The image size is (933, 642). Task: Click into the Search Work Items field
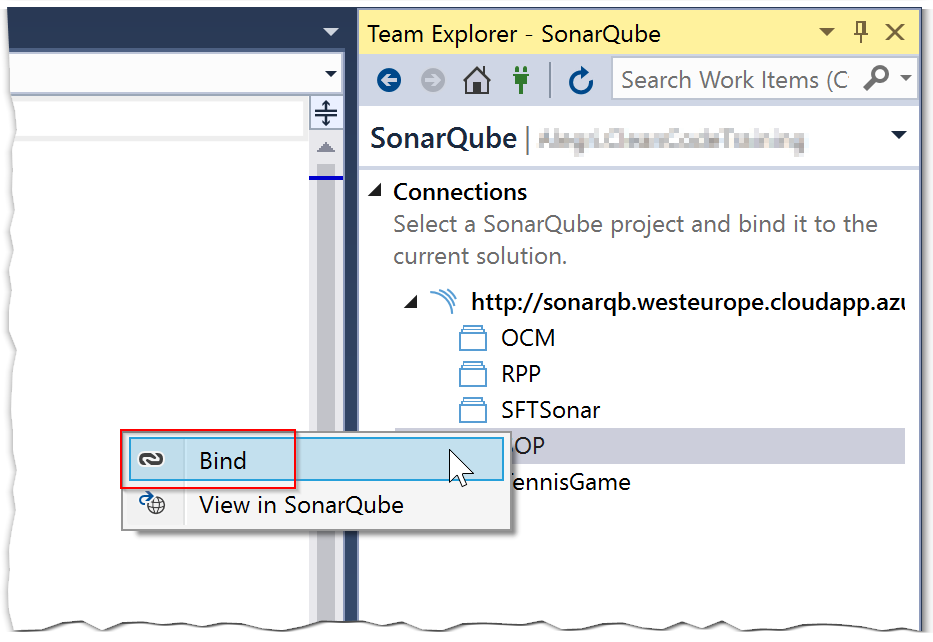tap(733, 80)
